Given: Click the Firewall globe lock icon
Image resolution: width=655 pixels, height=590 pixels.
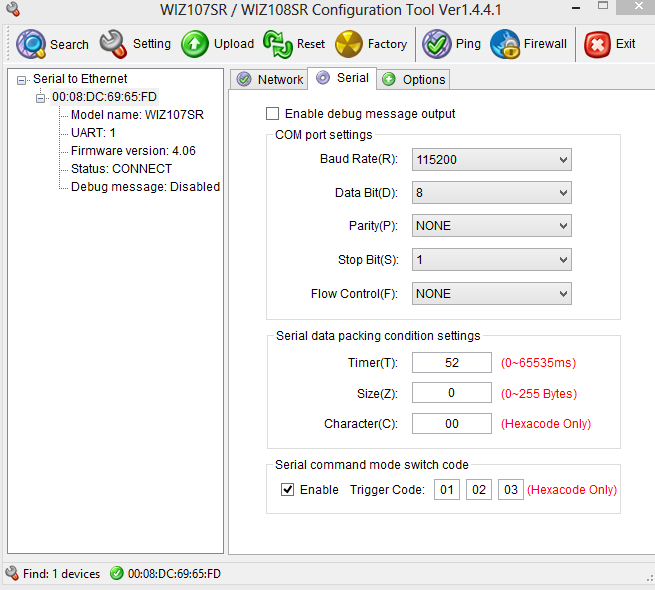Looking at the screenshot, I should point(505,44).
